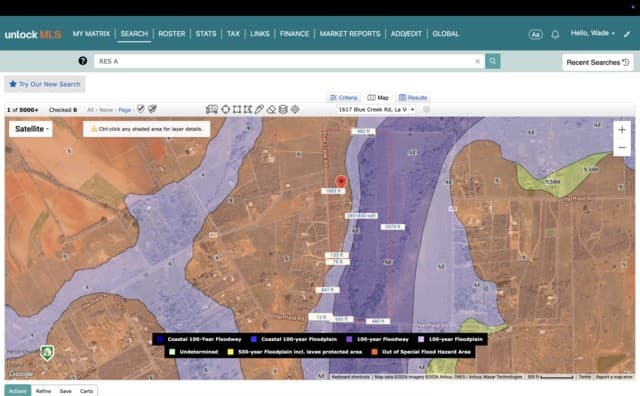This screenshot has width=640, height=396.
Task: Open the Recent Searches dropdown
Action: 598,62
